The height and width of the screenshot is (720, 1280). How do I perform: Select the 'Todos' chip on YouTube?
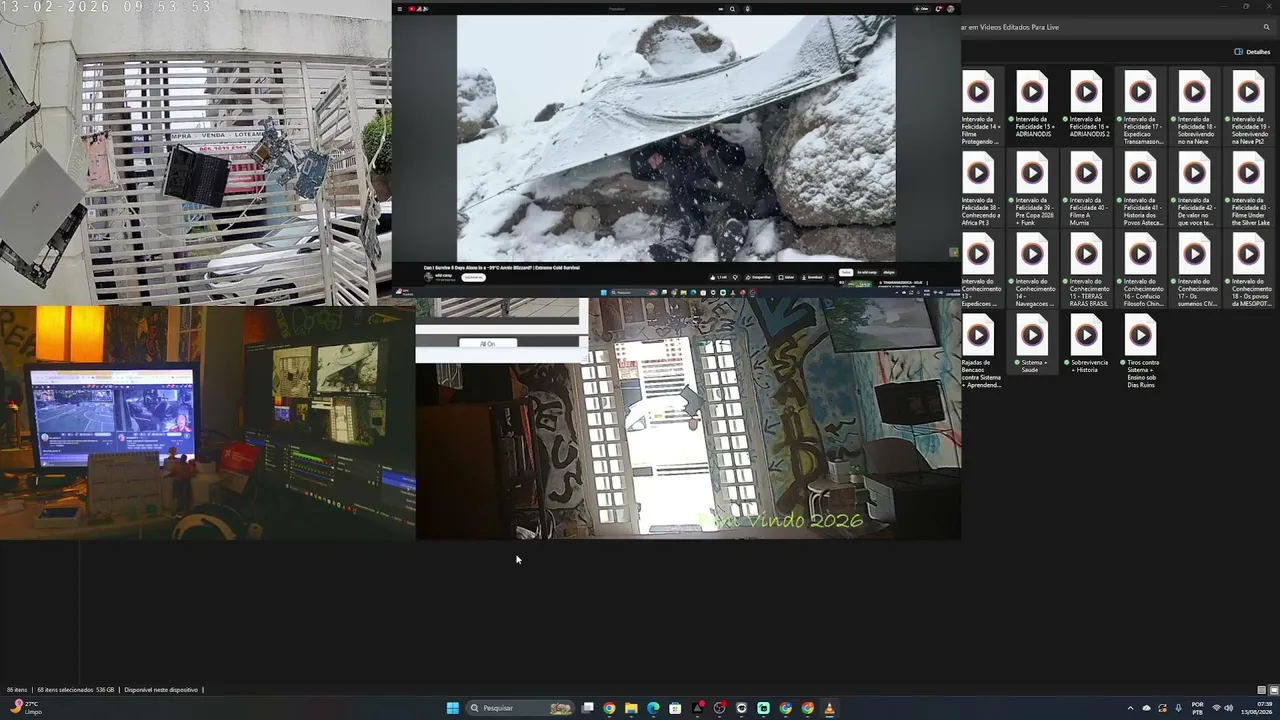pos(845,272)
